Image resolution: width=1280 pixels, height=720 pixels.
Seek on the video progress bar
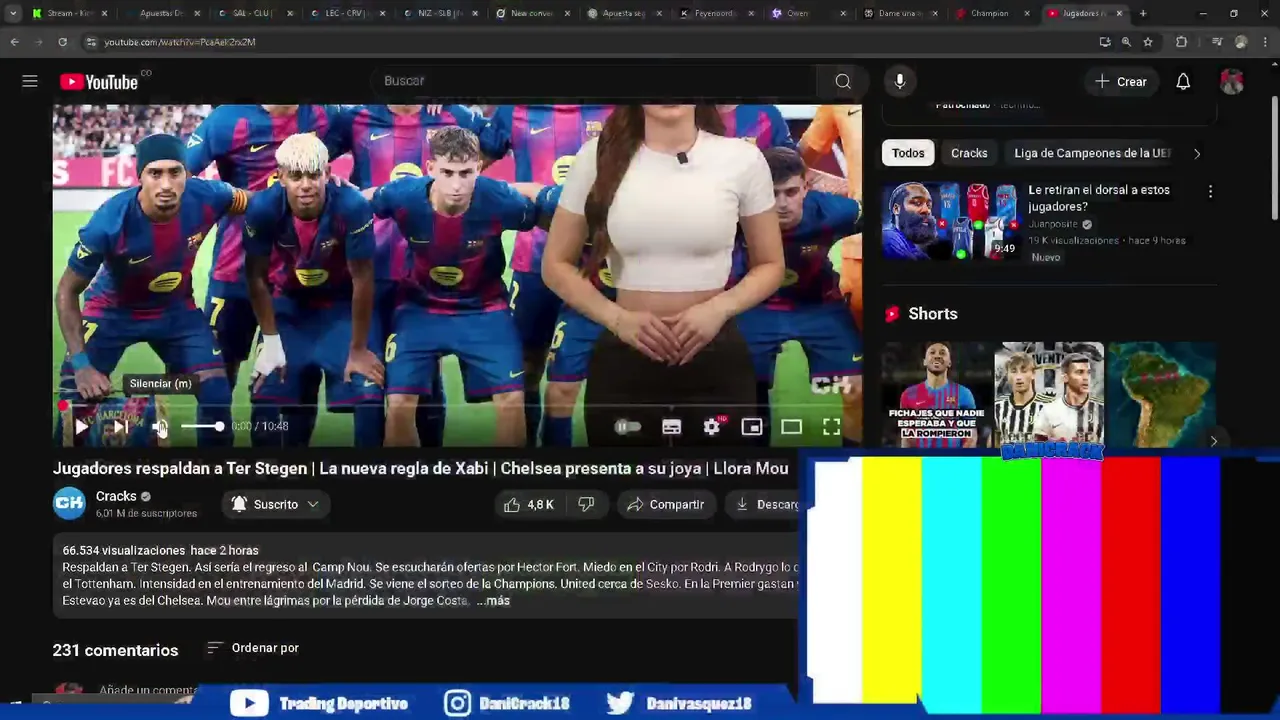tap(457, 407)
